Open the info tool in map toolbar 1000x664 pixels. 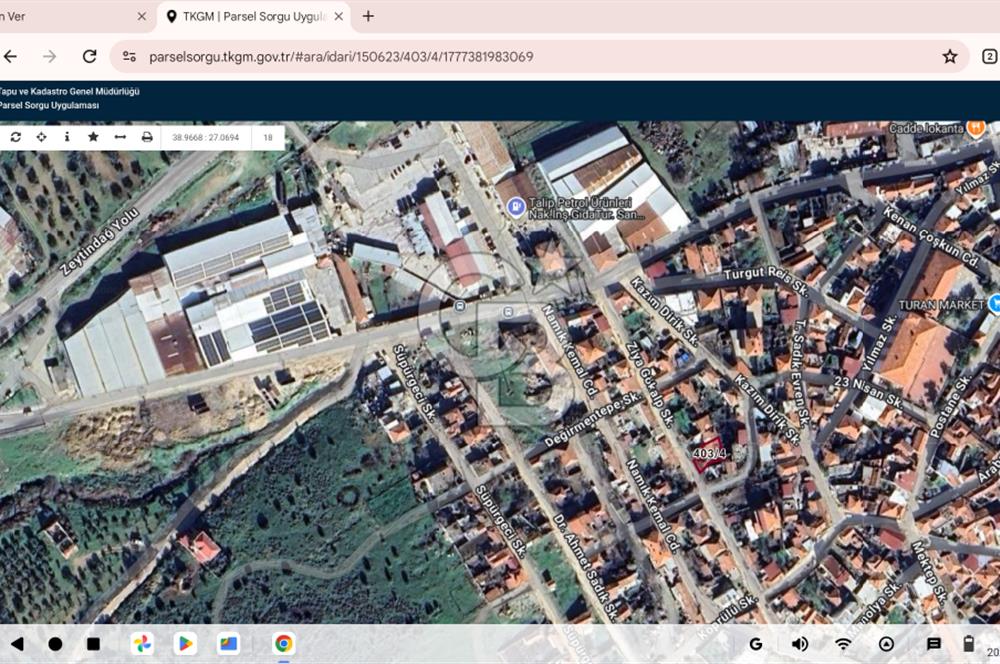point(67,137)
